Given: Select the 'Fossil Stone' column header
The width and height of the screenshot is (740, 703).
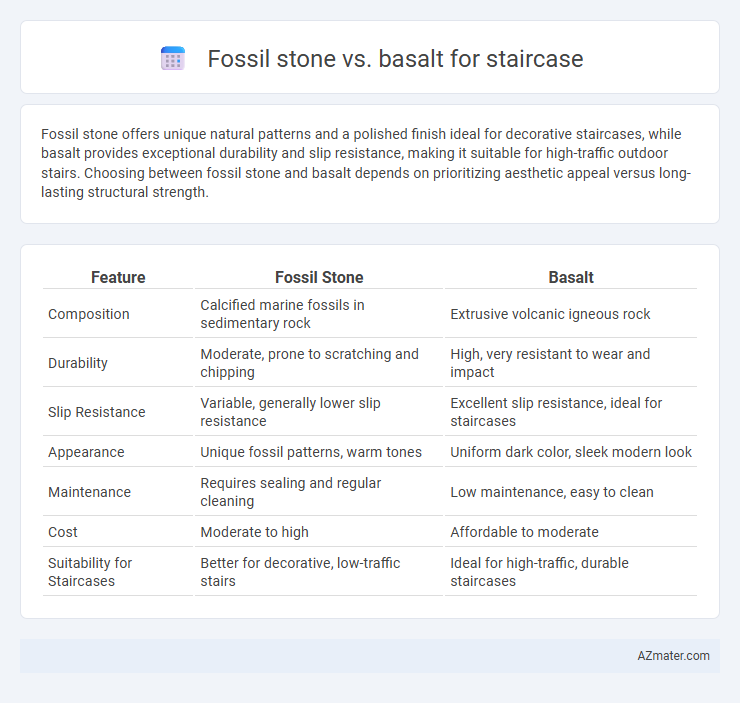Looking at the screenshot, I should click(x=319, y=277).
